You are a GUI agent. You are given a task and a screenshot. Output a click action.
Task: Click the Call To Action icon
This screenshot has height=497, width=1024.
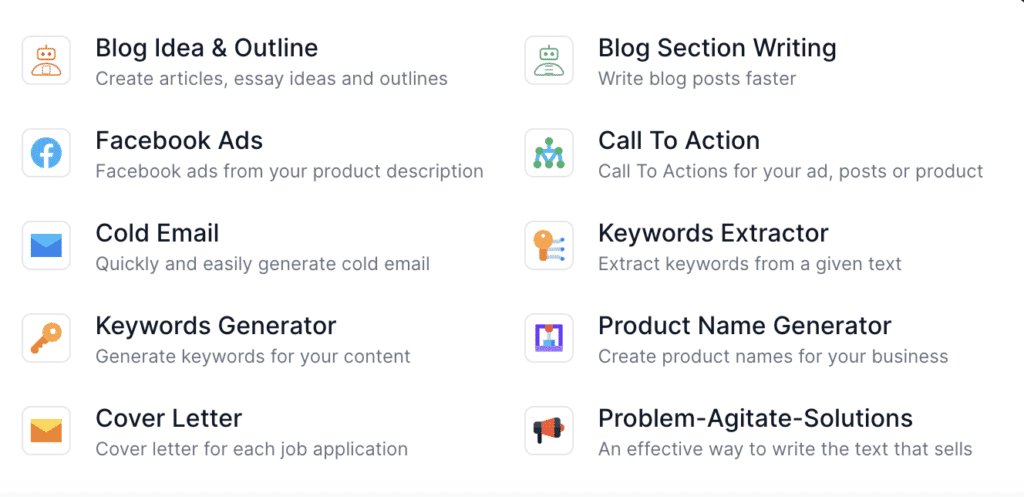(x=549, y=153)
